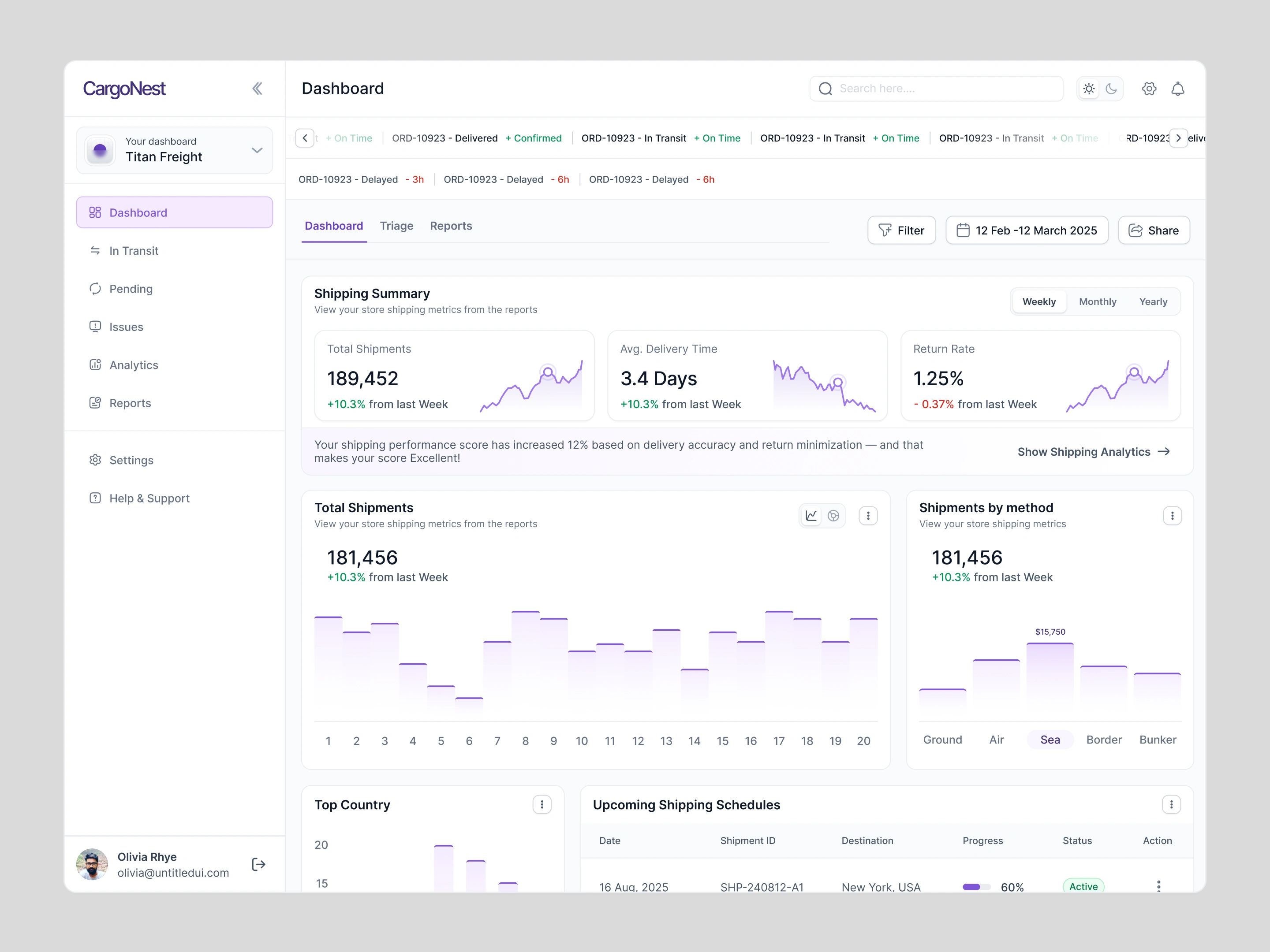
Task: Click the notification bell icon
Action: 1177,89
